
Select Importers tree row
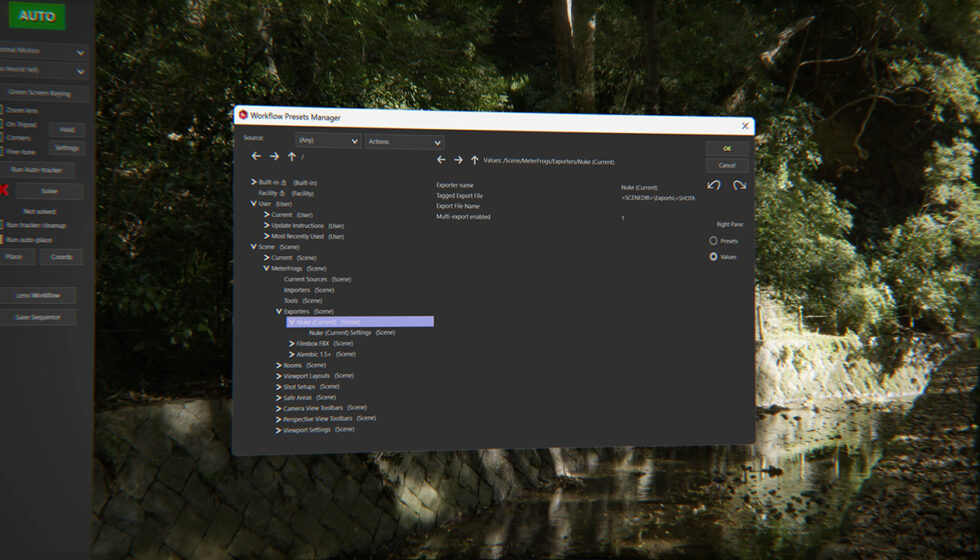tap(309, 290)
